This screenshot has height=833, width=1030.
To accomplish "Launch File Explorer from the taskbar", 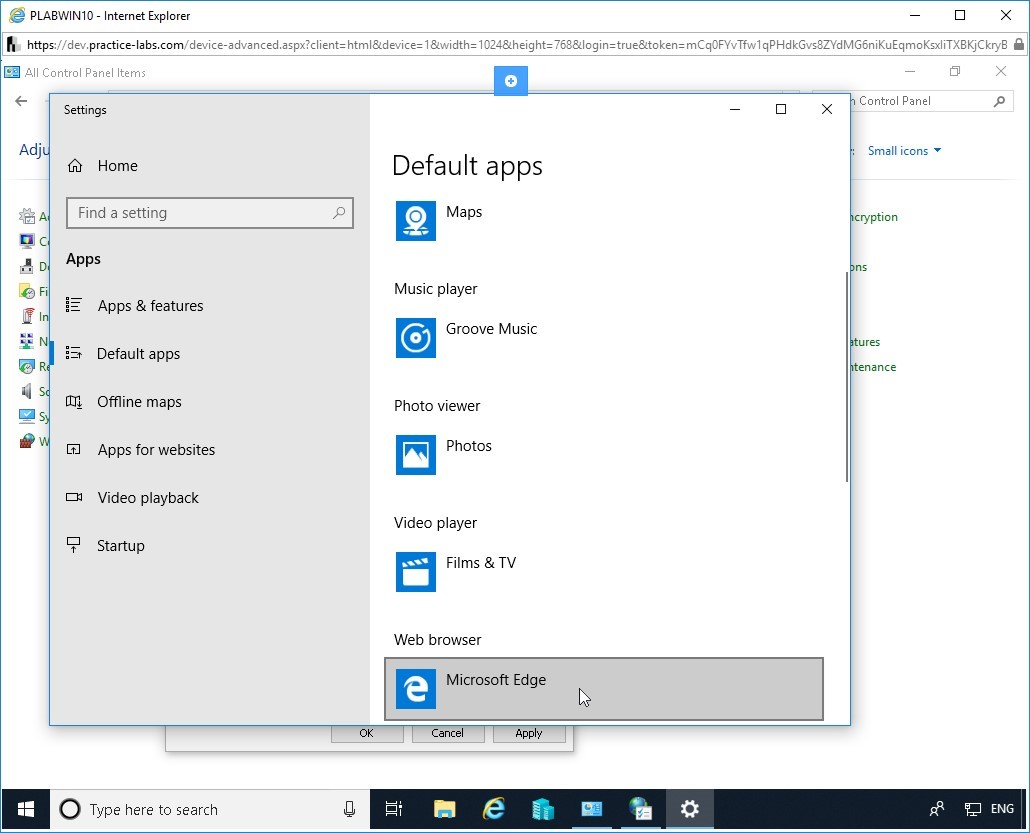I will 444,809.
